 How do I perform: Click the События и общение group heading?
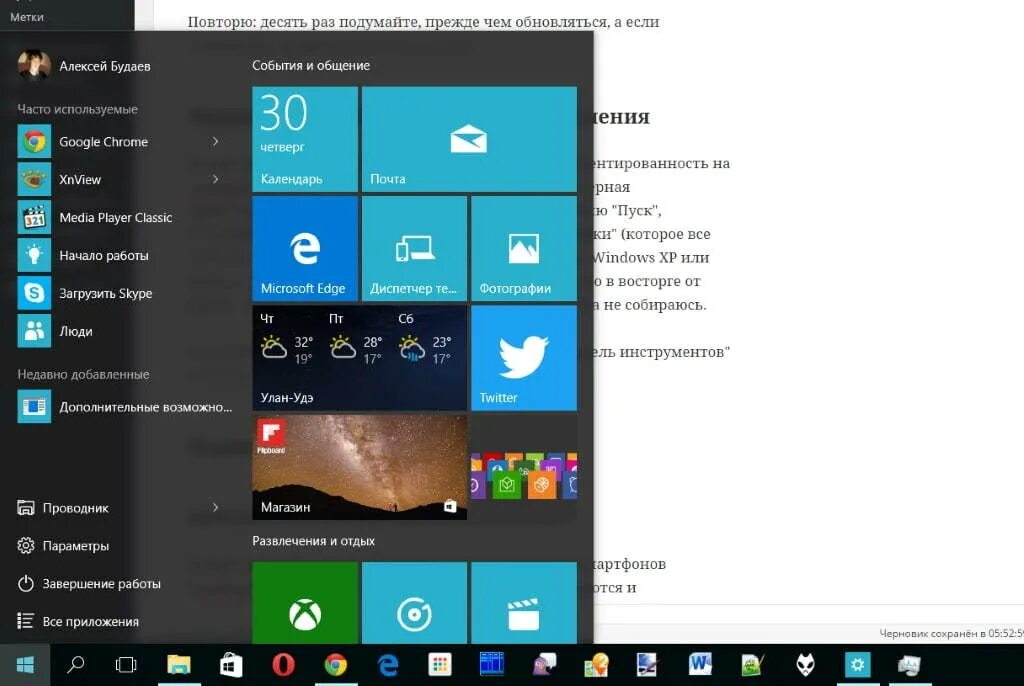click(x=311, y=65)
